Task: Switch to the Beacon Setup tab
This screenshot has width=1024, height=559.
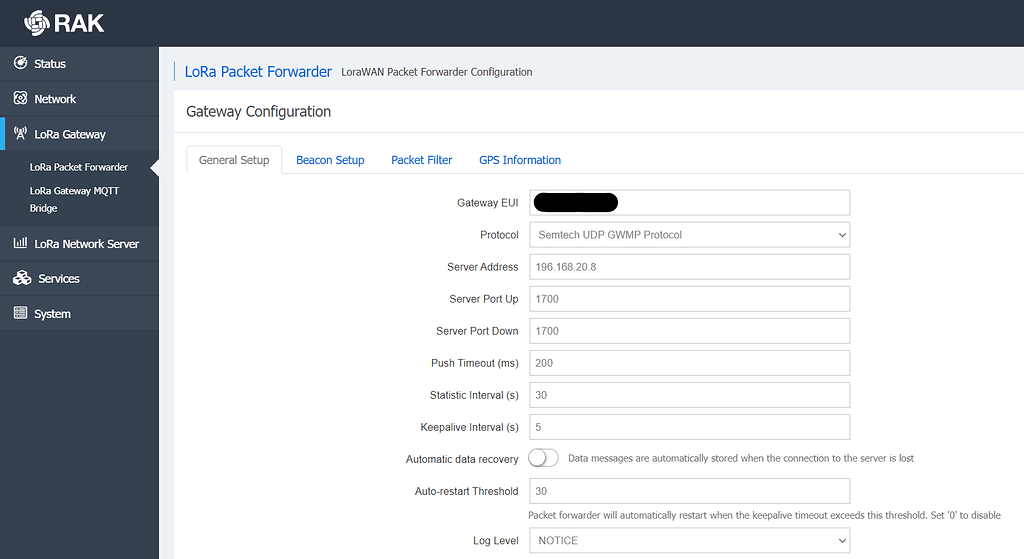Action: (330, 160)
